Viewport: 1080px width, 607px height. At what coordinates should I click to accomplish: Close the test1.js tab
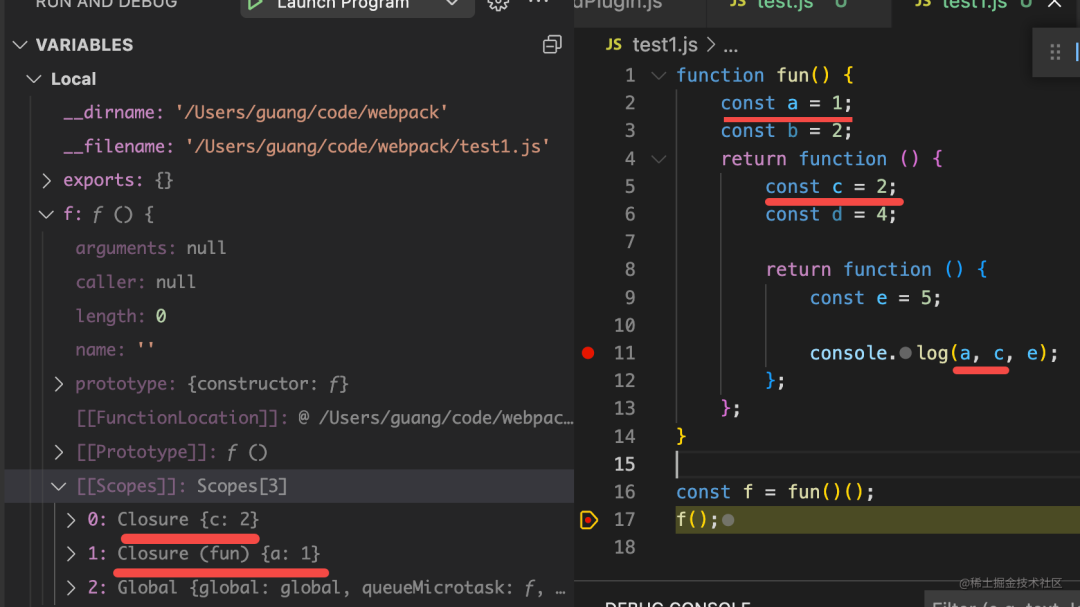click(1055, 4)
